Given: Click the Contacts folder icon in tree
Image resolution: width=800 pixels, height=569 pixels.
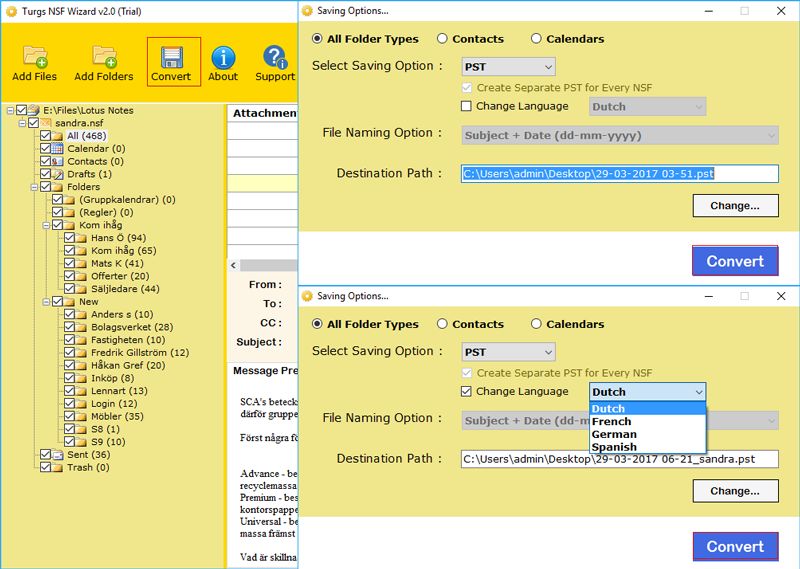Looking at the screenshot, I should tap(57, 161).
